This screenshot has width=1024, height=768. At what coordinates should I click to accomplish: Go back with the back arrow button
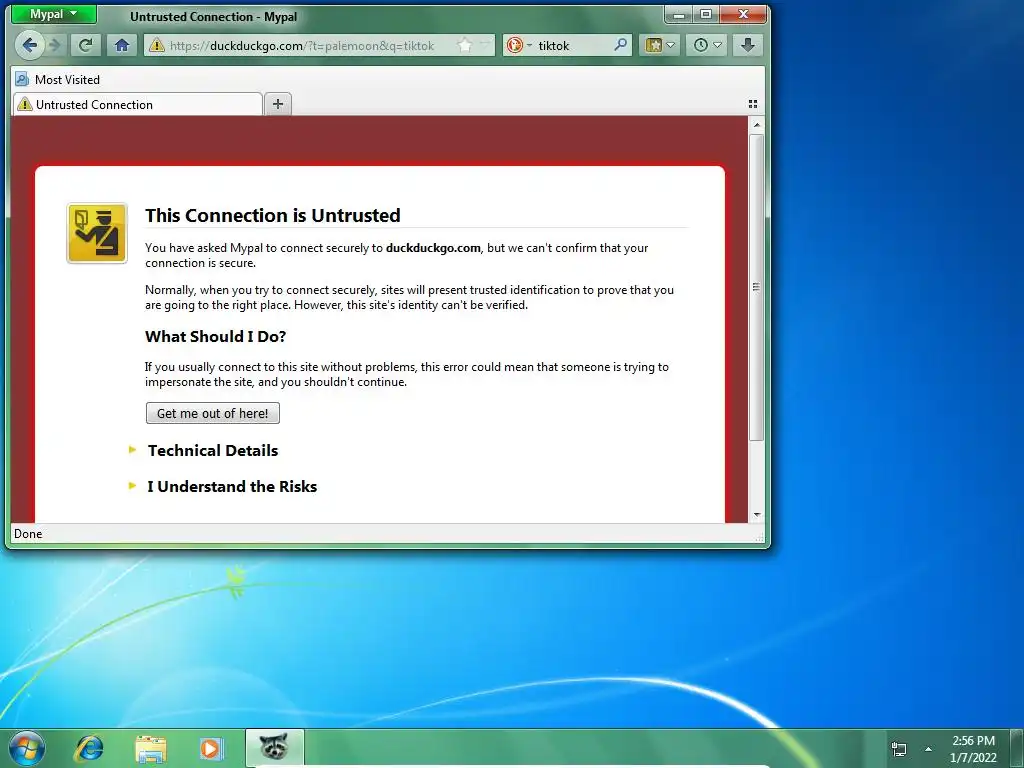[29, 45]
